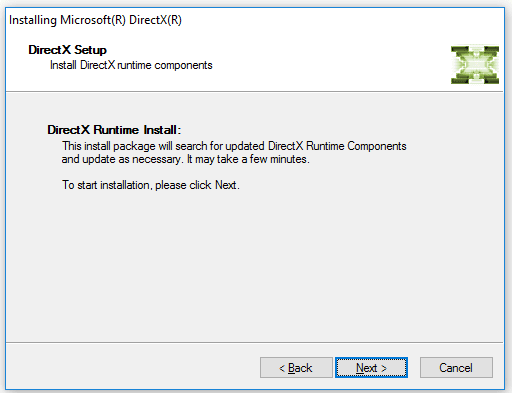Click the separator line above the buttons
Image resolution: width=514 pixels, height=394 pixels.
click(x=254, y=342)
